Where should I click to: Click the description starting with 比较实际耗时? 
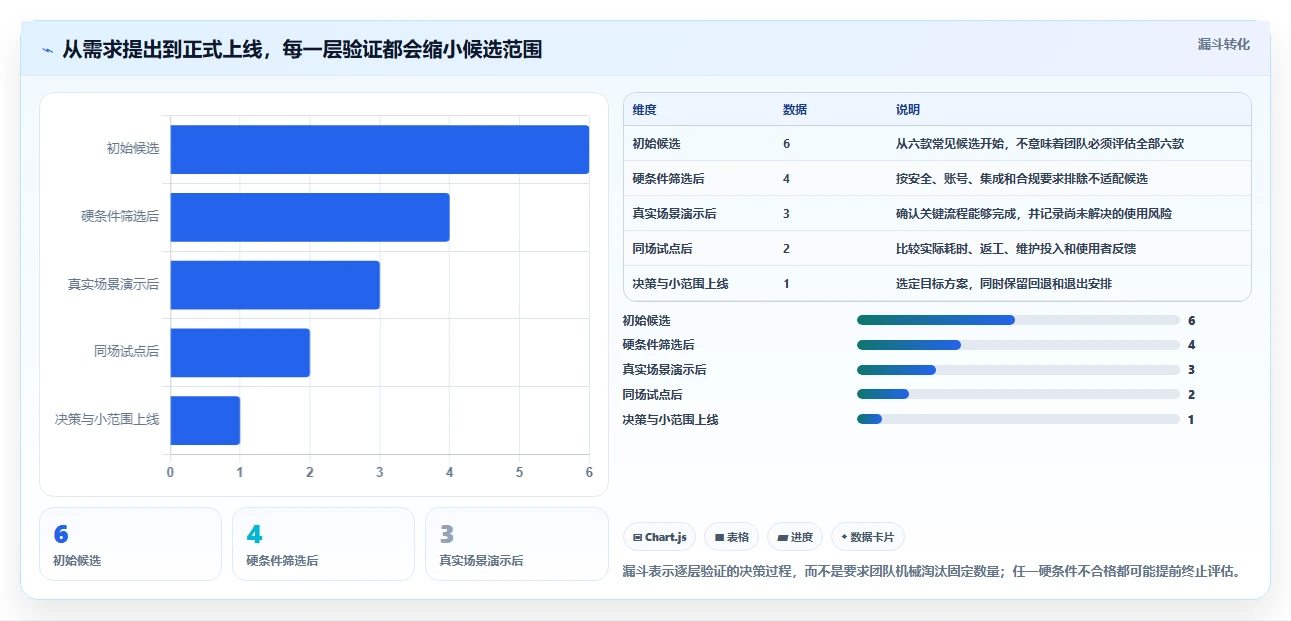click(x=1016, y=249)
